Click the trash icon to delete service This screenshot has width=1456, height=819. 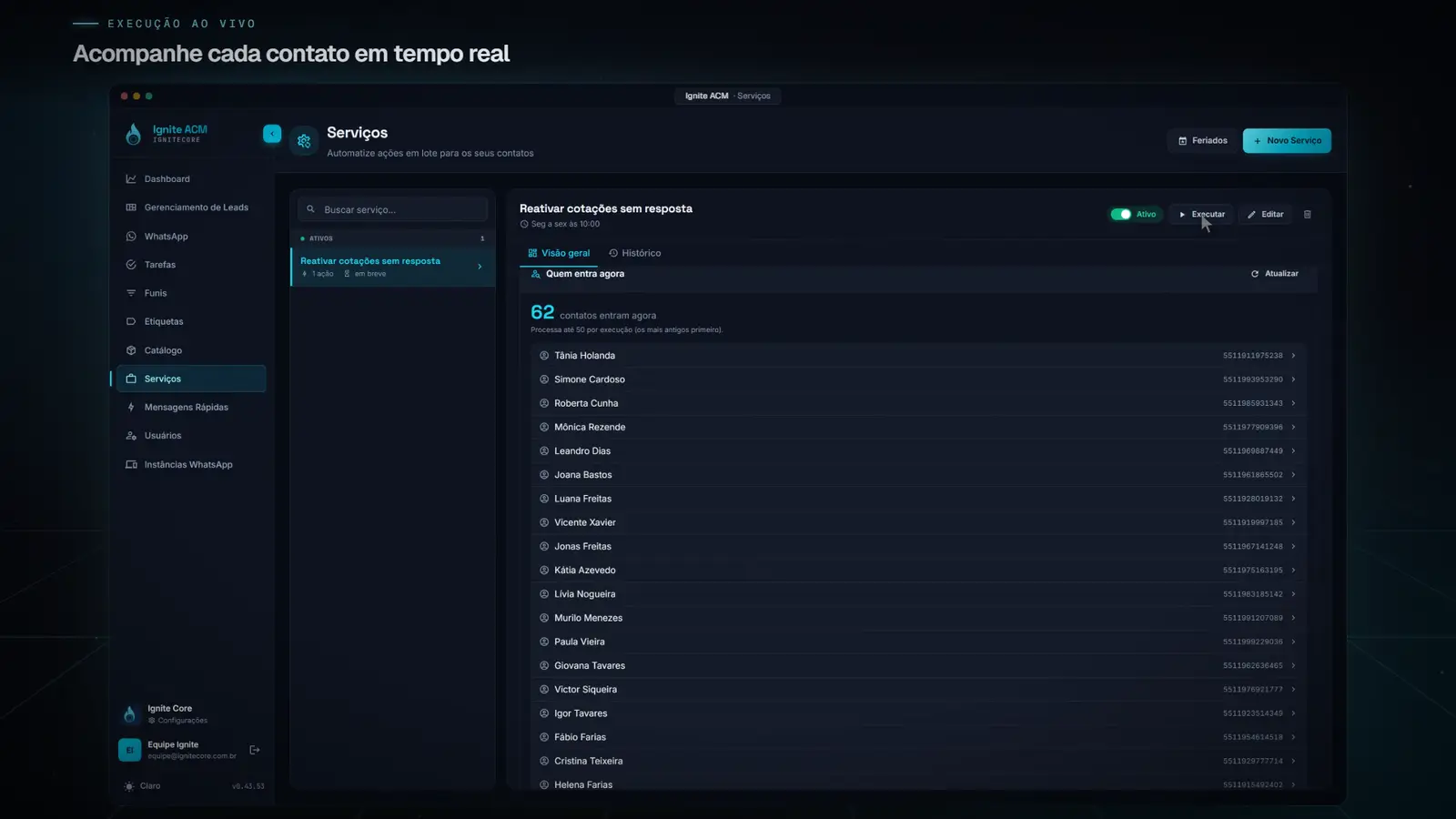coord(1308,215)
